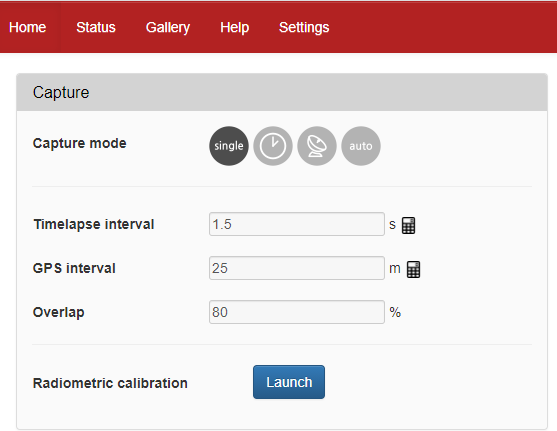Select the GPS satellite dish capture mode
The width and height of the screenshot is (557, 431).
point(317,146)
